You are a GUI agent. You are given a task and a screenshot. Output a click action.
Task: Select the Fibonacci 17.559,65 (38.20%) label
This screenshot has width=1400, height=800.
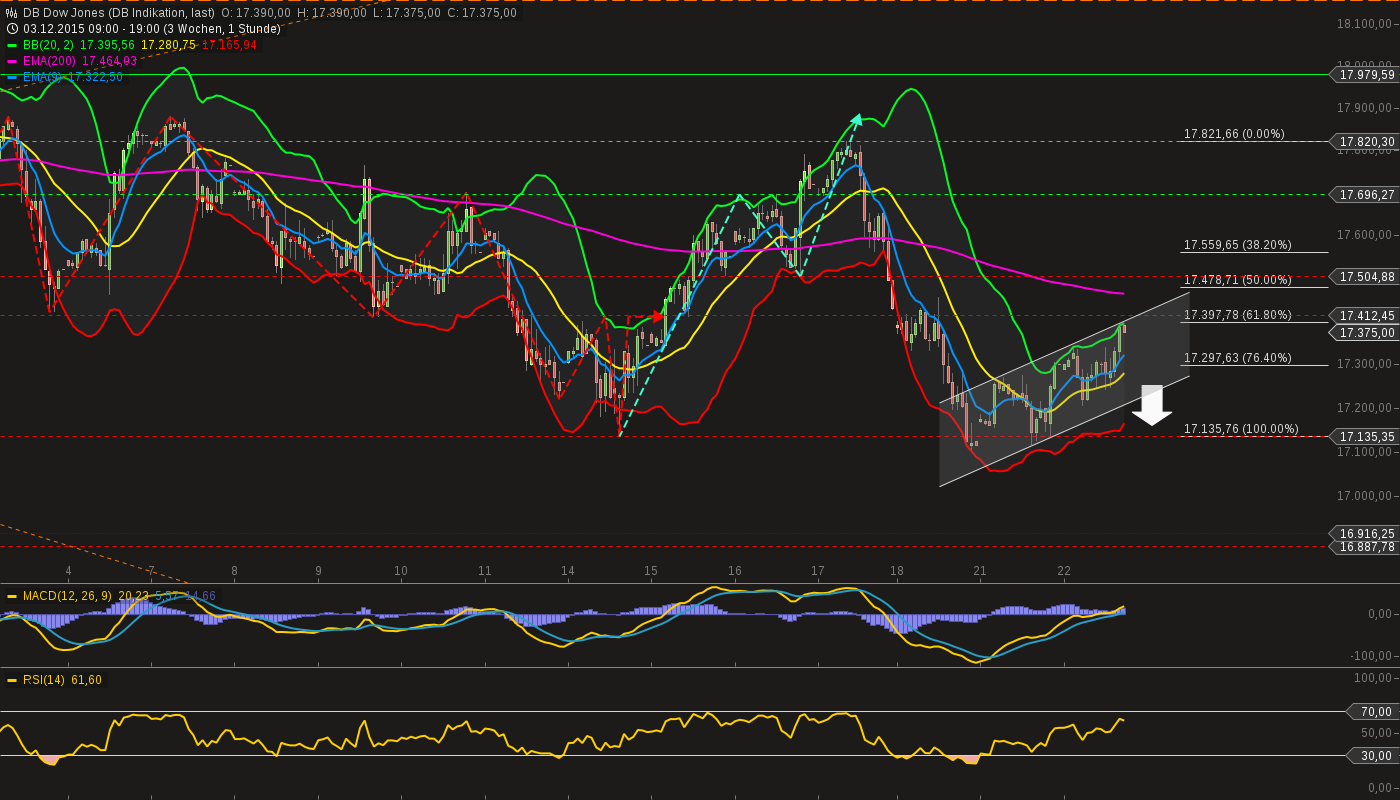point(1238,244)
